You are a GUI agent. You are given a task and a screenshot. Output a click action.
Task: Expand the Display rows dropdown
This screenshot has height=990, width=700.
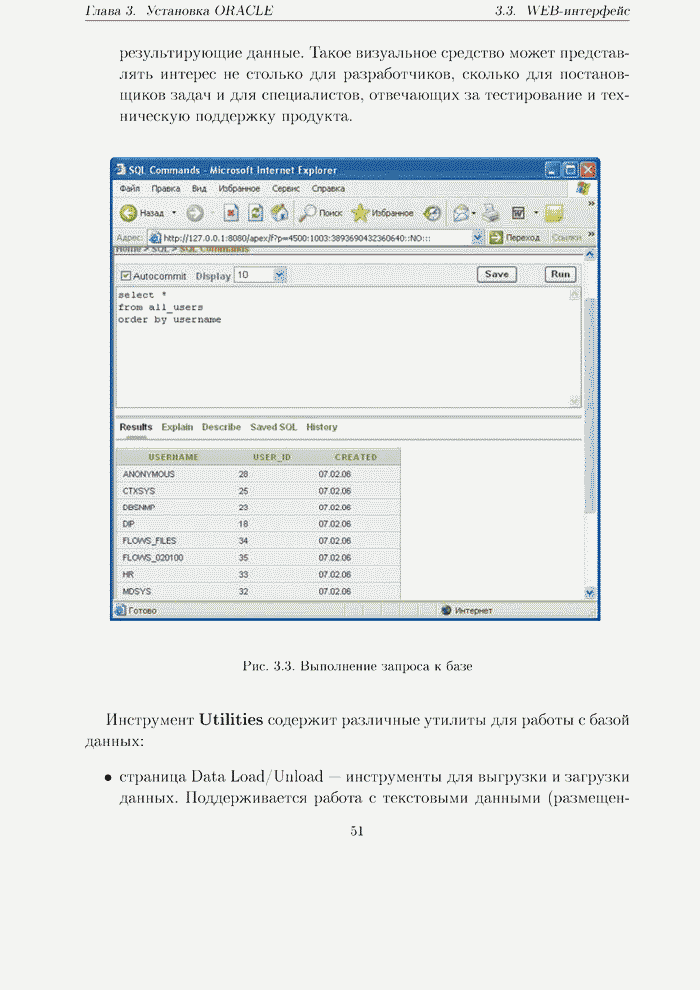[x=279, y=274]
